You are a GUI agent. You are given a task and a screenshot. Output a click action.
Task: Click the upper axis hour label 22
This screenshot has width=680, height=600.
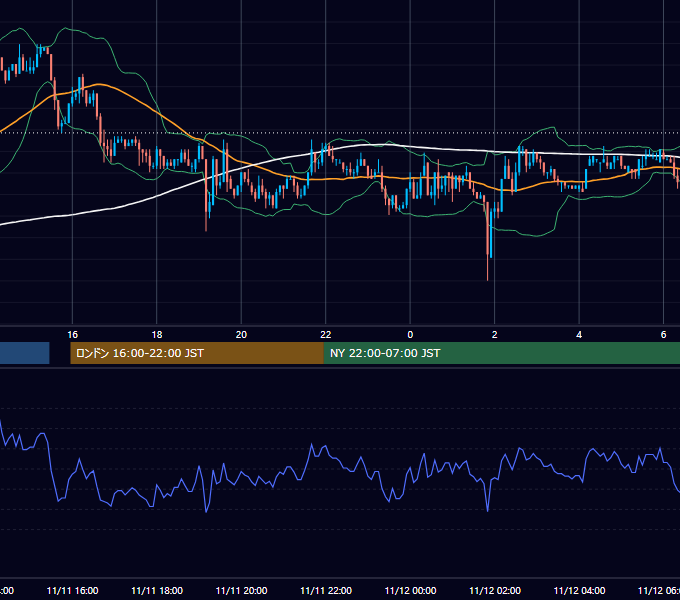[326, 335]
